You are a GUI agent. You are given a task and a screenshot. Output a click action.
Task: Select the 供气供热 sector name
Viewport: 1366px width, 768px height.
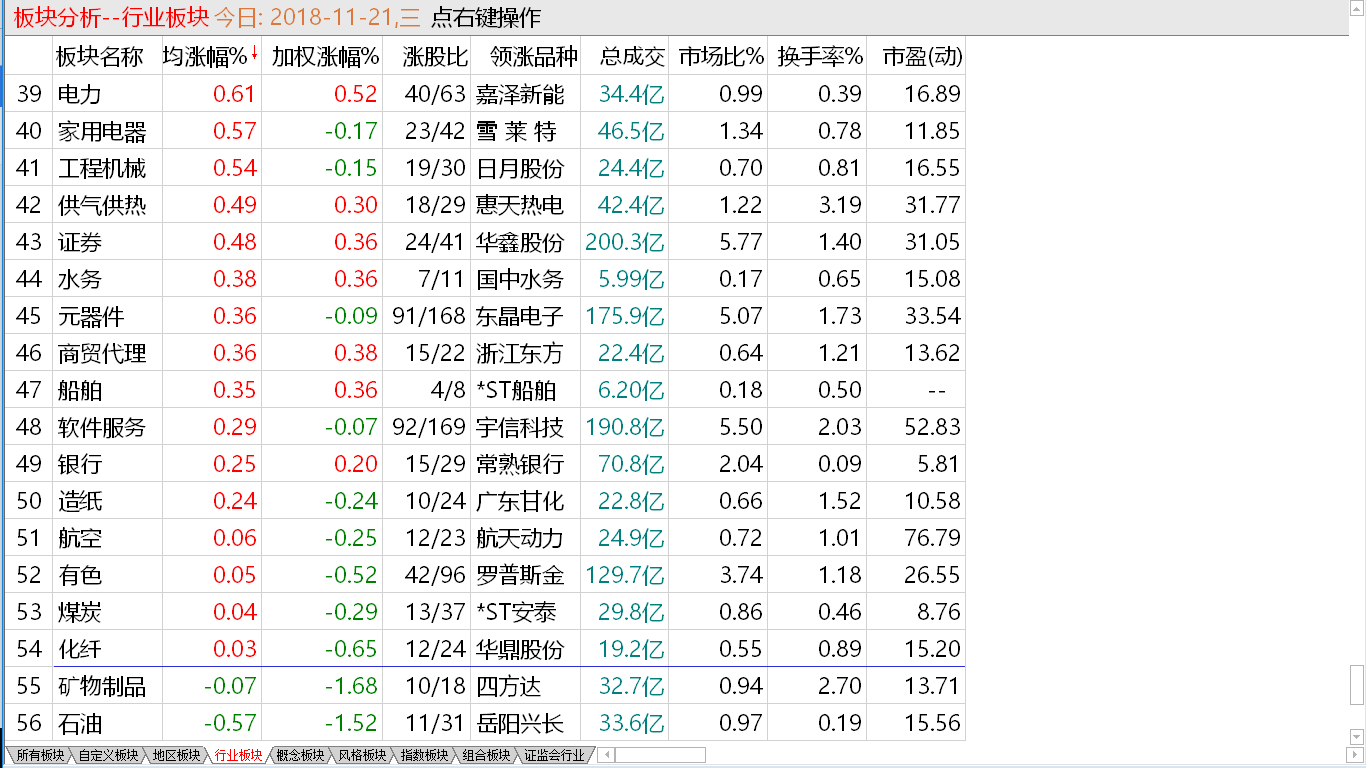pos(100,205)
